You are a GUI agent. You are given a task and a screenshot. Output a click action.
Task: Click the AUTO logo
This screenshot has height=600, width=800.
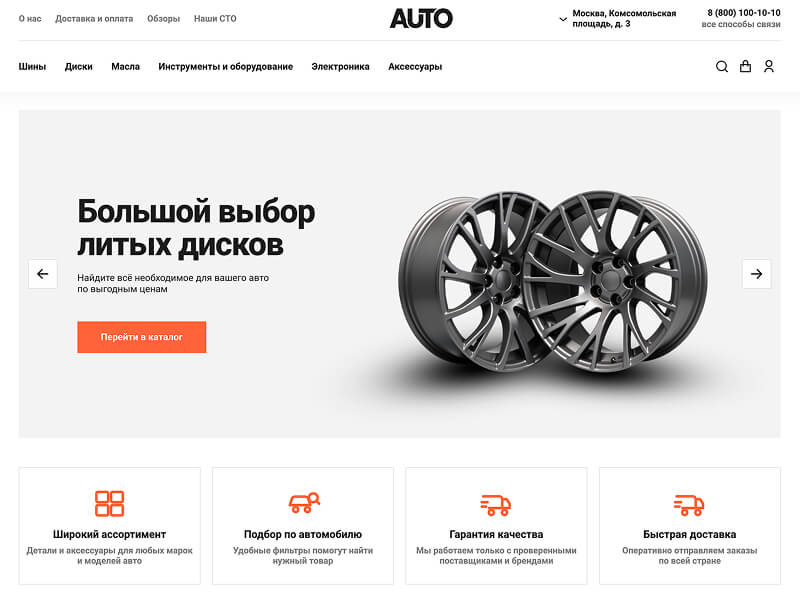421,19
